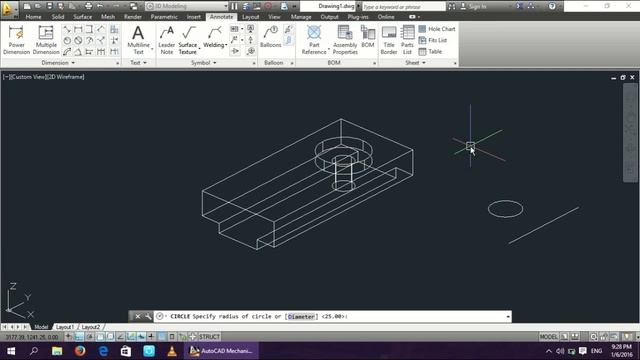Screen dimensions: 640x360
Task: Click the Hole Chart button
Action: tap(437, 29)
